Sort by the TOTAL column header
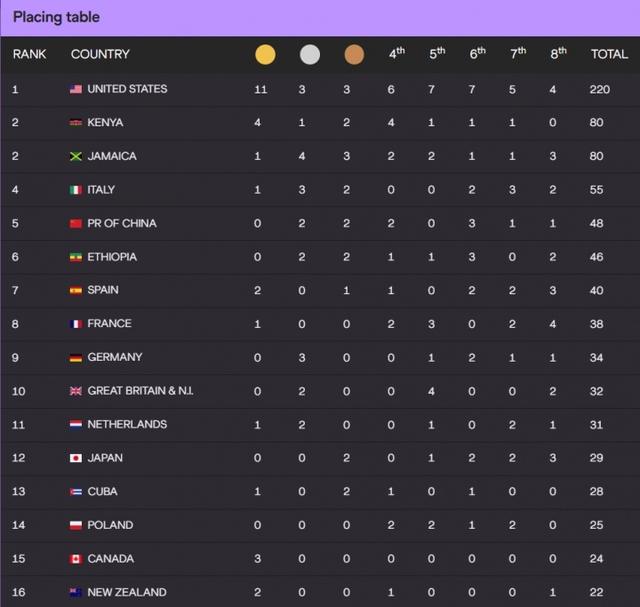 [609, 55]
